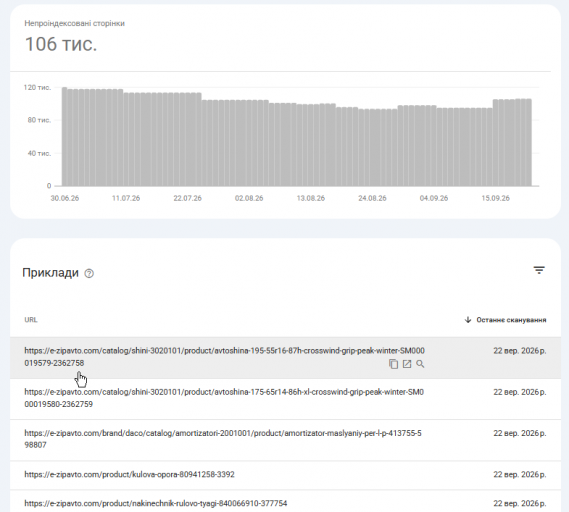Open the kulova-opora product URL row
Image resolution: width=569 pixels, height=512 pixels.
coord(285,475)
